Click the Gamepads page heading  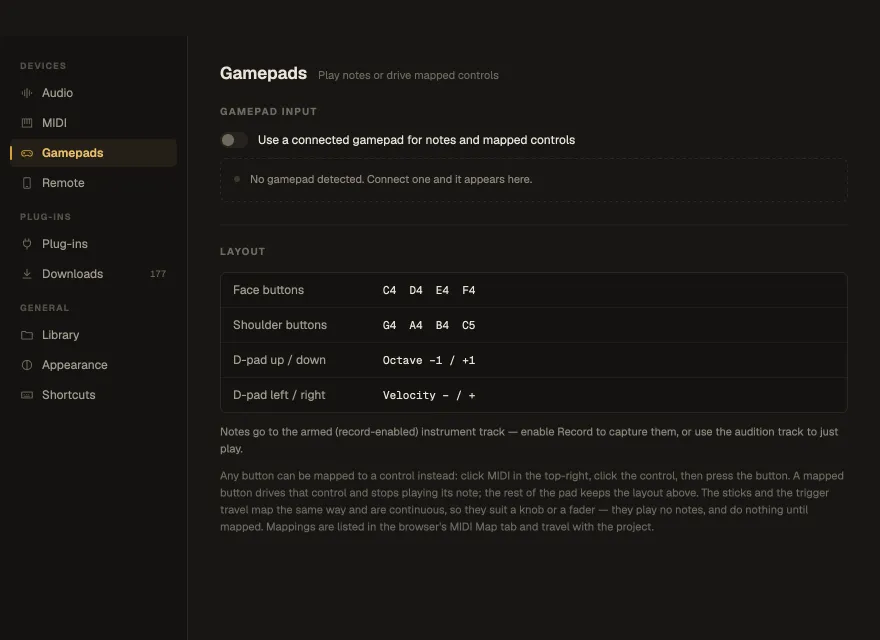(x=263, y=74)
